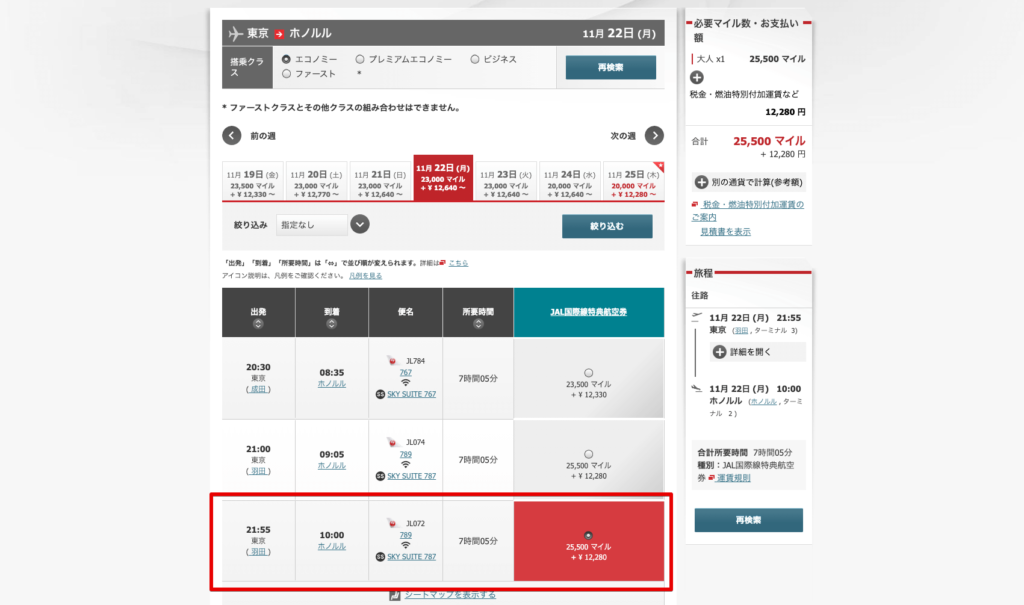Click the Wi-Fi icon for flight JL784
The height and width of the screenshot is (605, 1024).
[406, 383]
